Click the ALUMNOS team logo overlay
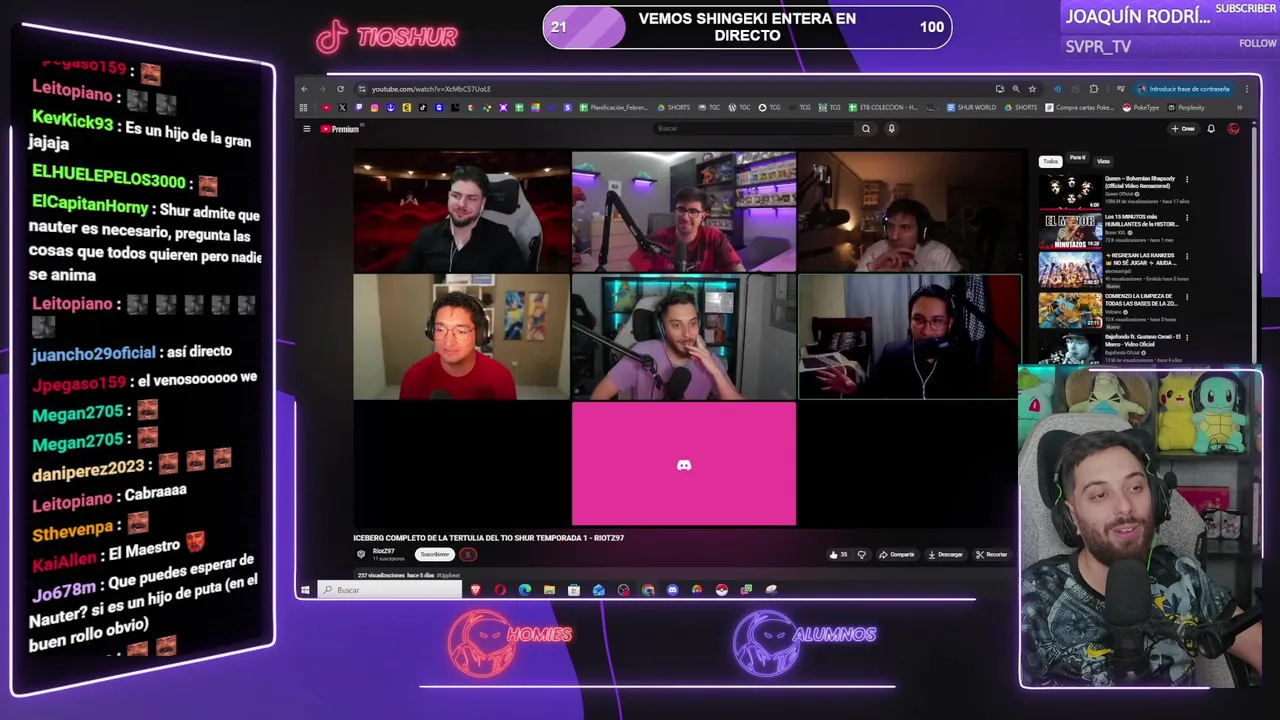This screenshot has width=1280, height=720. click(x=804, y=643)
